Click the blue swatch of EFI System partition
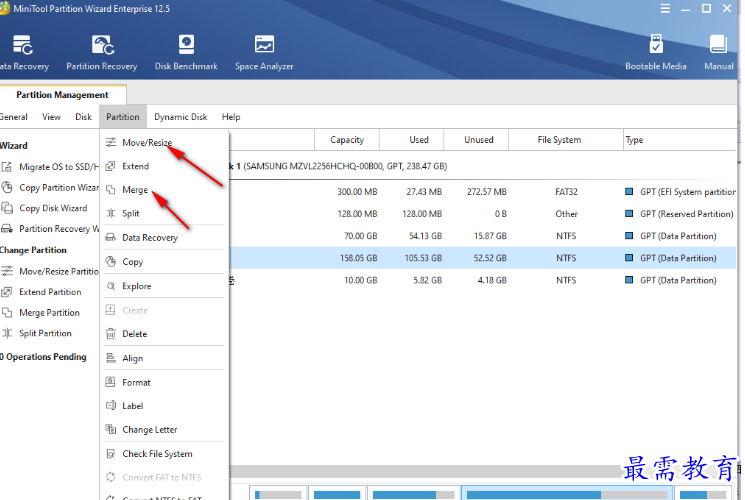The width and height of the screenshot is (745, 500). (629, 192)
